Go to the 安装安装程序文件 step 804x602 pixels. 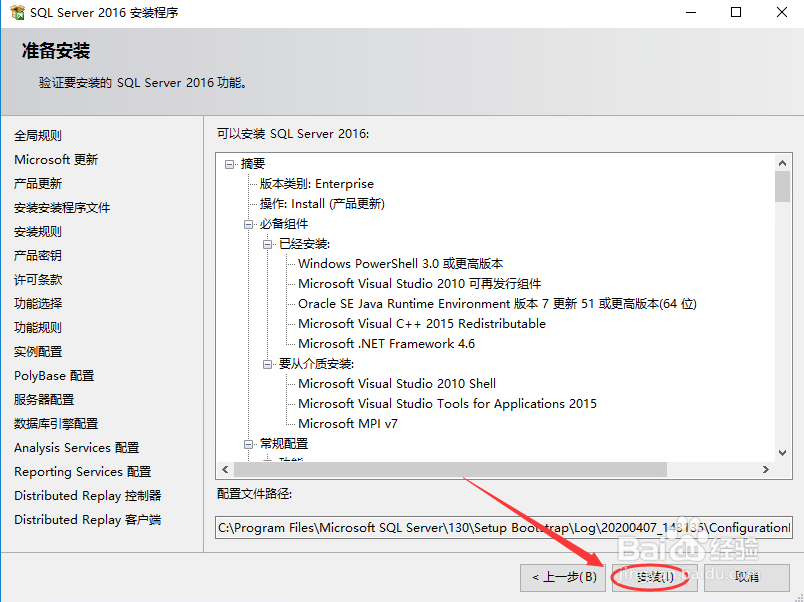point(62,208)
